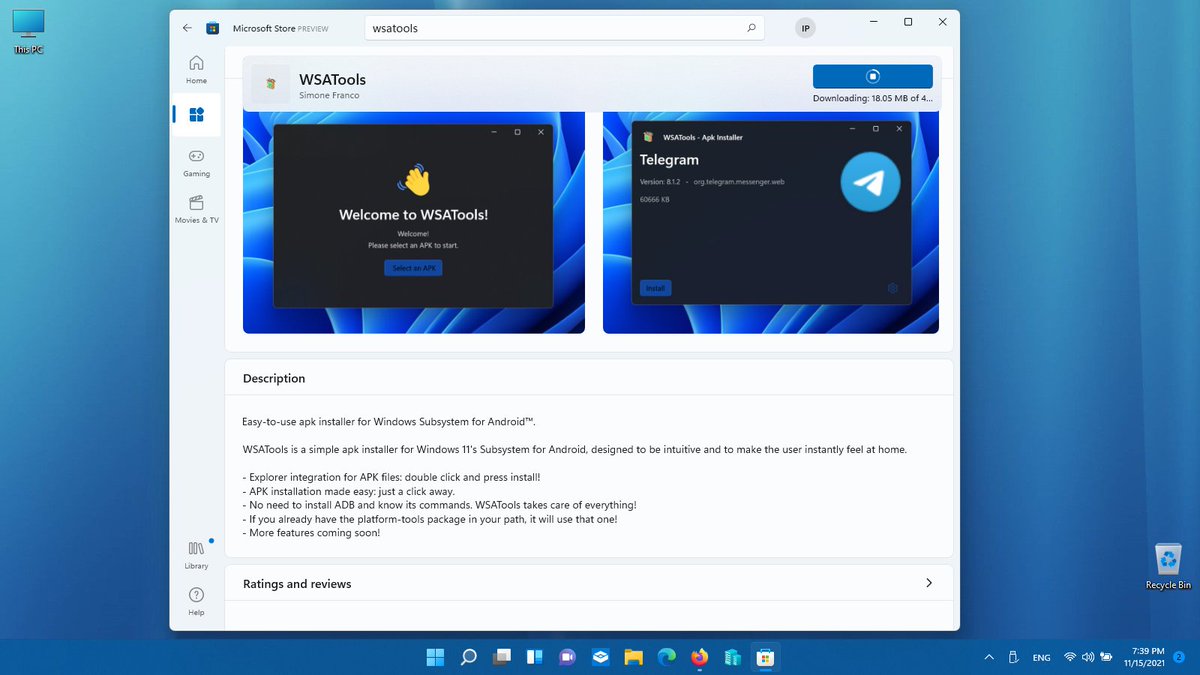Expand the Ratings and reviews section
This screenshot has width=1200, height=675.
click(x=929, y=583)
